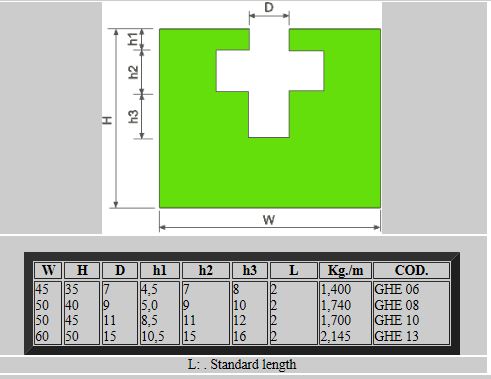491x379 pixels.
Task: Click the H dimension label on the left
Action: pyautogui.click(x=107, y=120)
